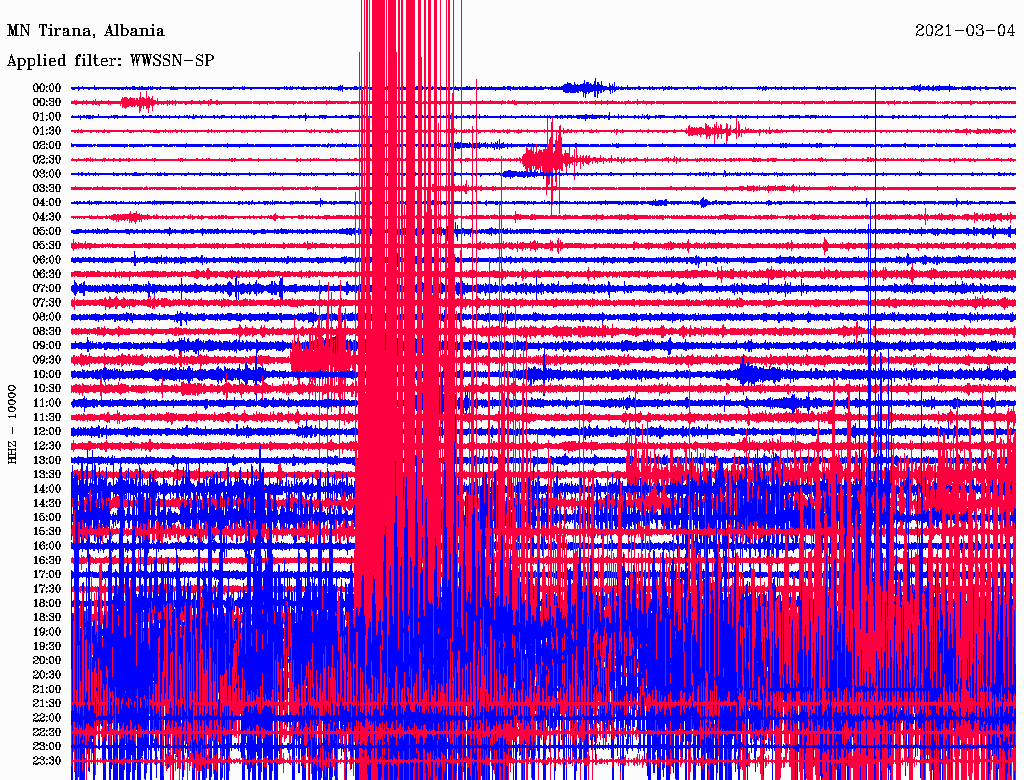1024x780 pixels.
Task: Click the 'Applied filter: WWSSN-SP' label
Action: point(110,61)
